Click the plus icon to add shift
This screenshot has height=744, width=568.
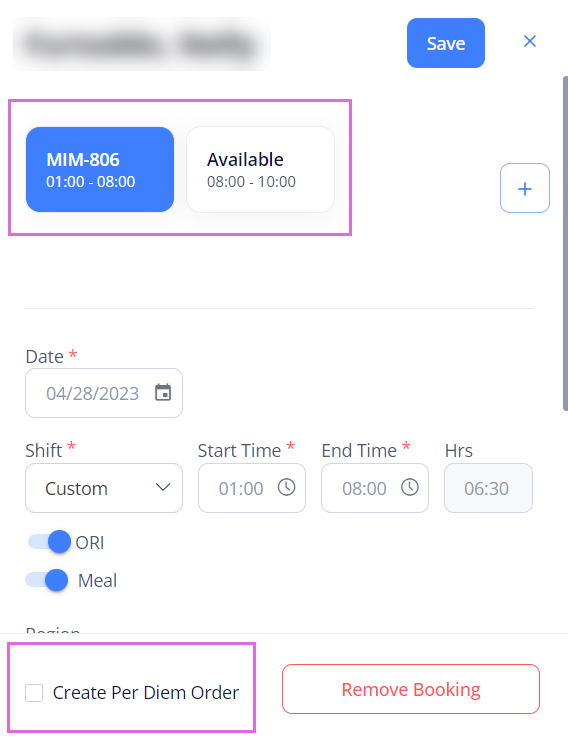pos(525,188)
